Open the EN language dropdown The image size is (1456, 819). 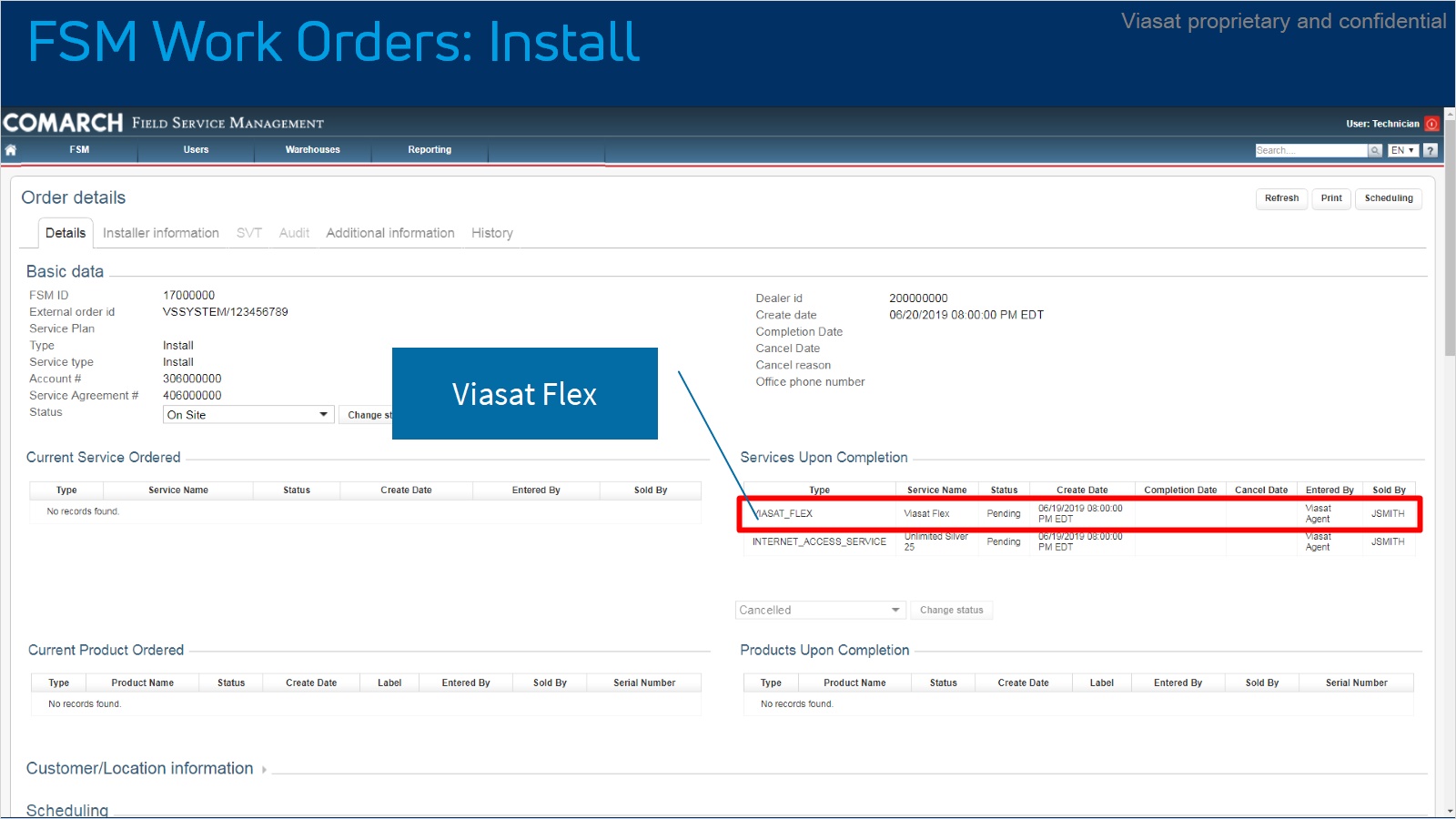click(1402, 150)
